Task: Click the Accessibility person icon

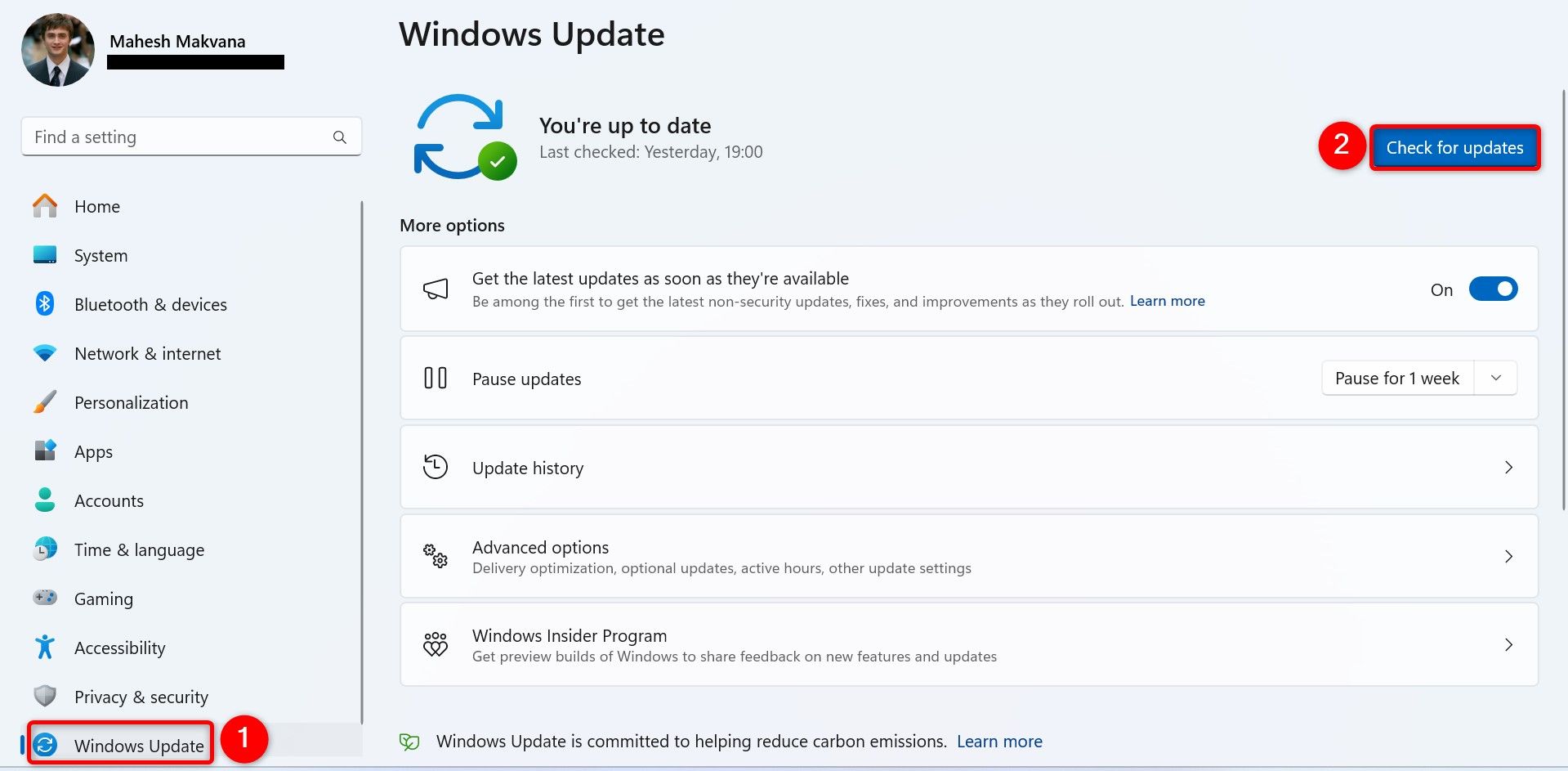Action: pyautogui.click(x=45, y=648)
